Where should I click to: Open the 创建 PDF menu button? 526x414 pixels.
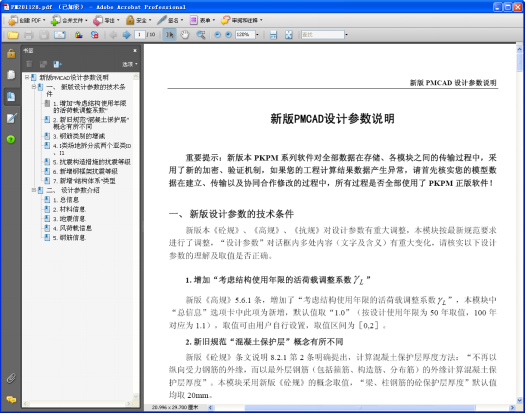27,20
